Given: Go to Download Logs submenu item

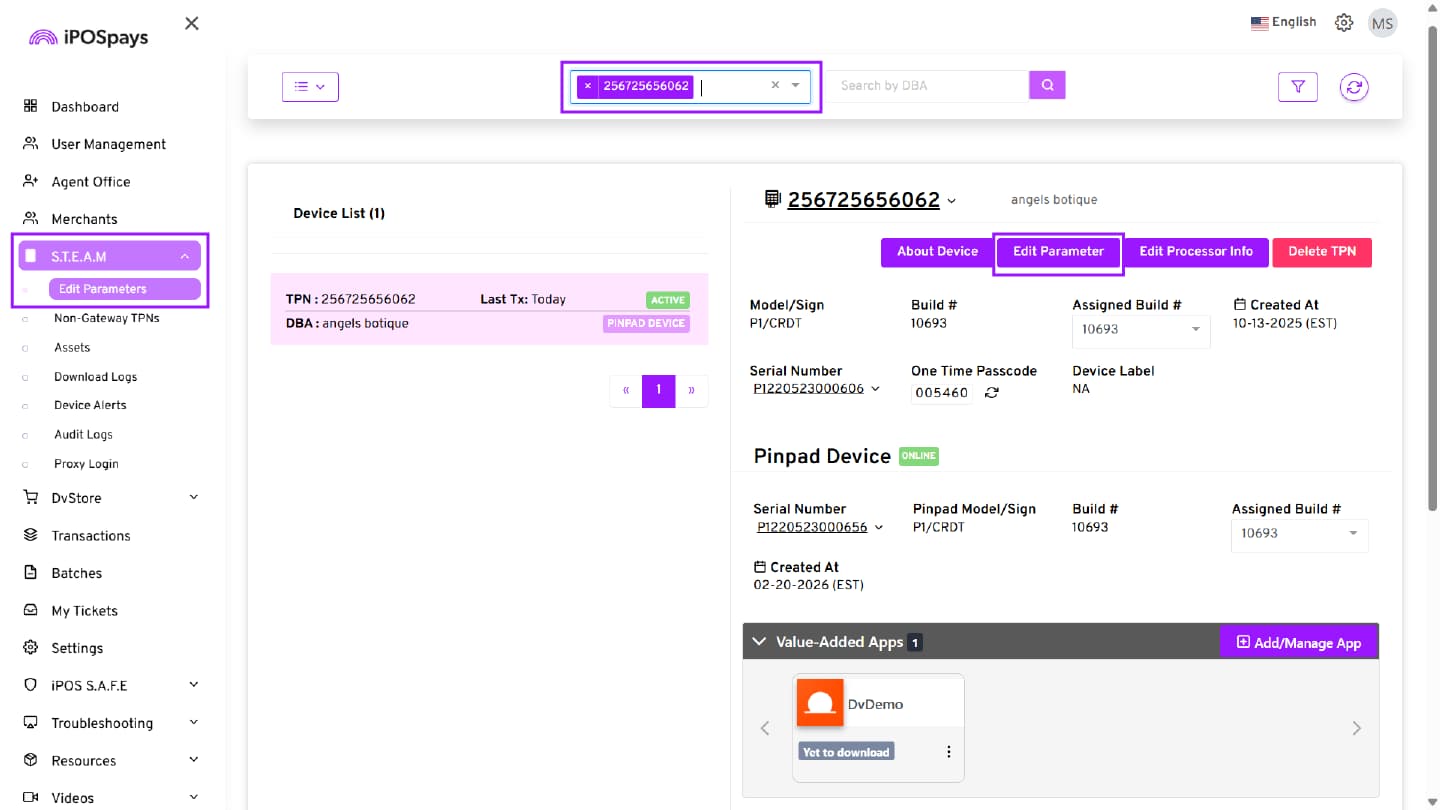Looking at the screenshot, I should (x=95, y=377).
